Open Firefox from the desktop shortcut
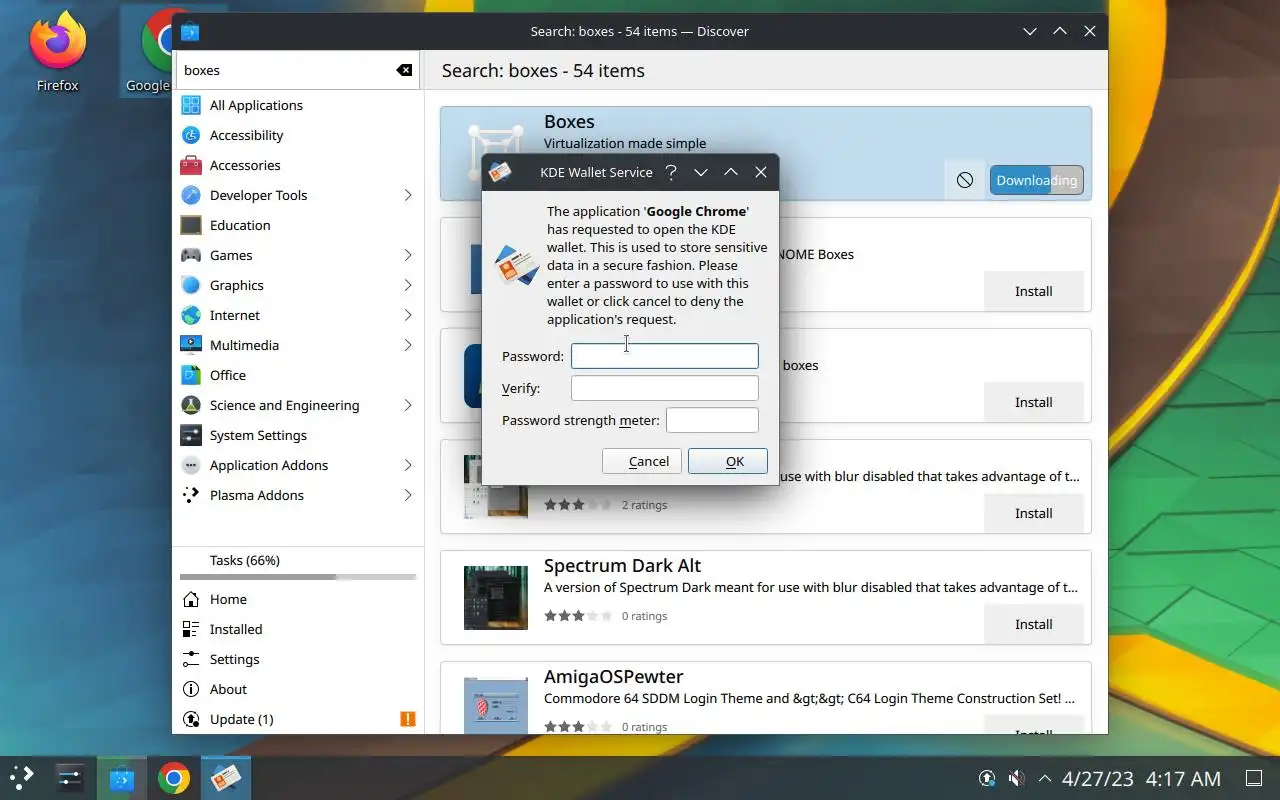The width and height of the screenshot is (1280, 800). [57, 52]
